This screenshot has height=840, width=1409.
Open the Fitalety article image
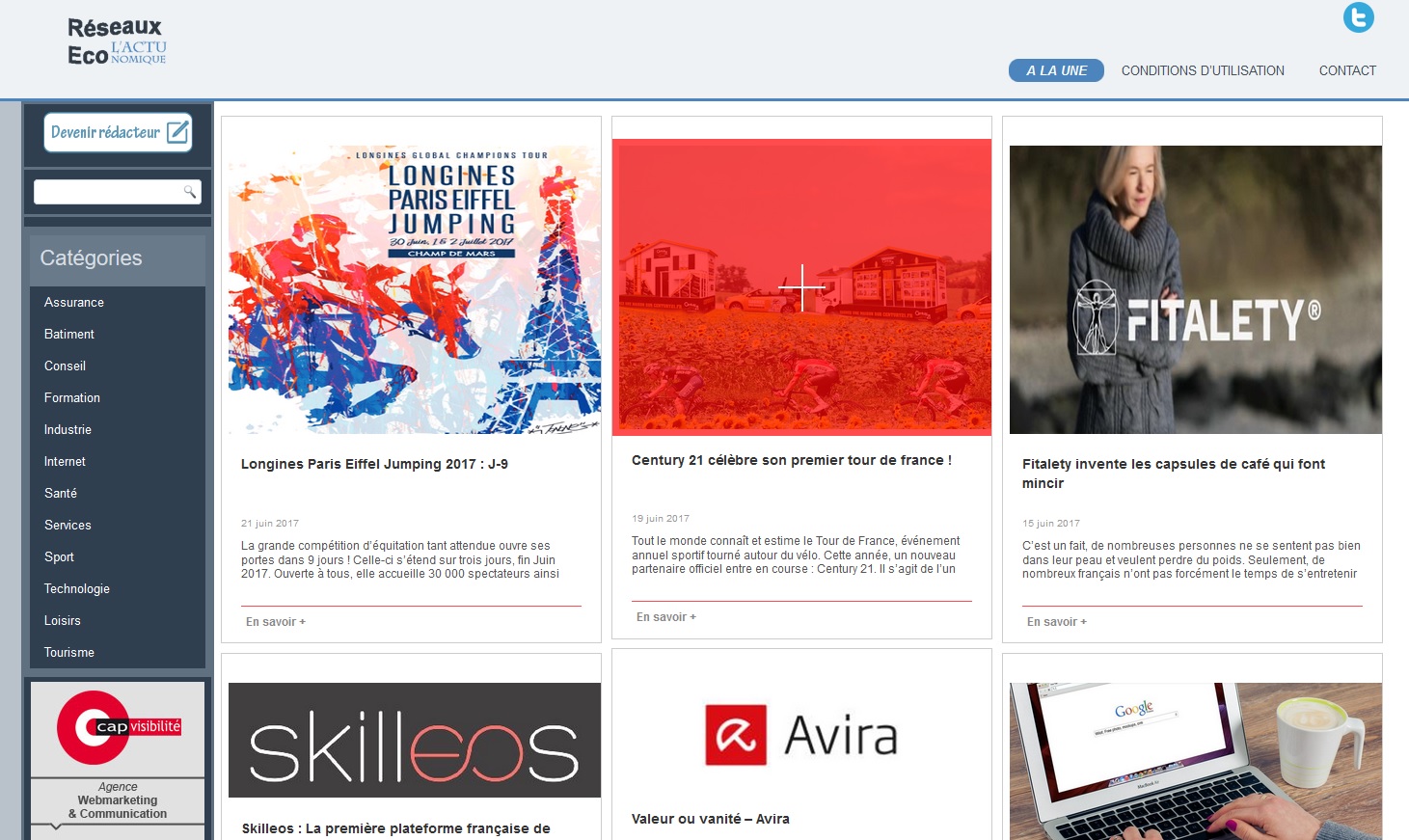1196,289
